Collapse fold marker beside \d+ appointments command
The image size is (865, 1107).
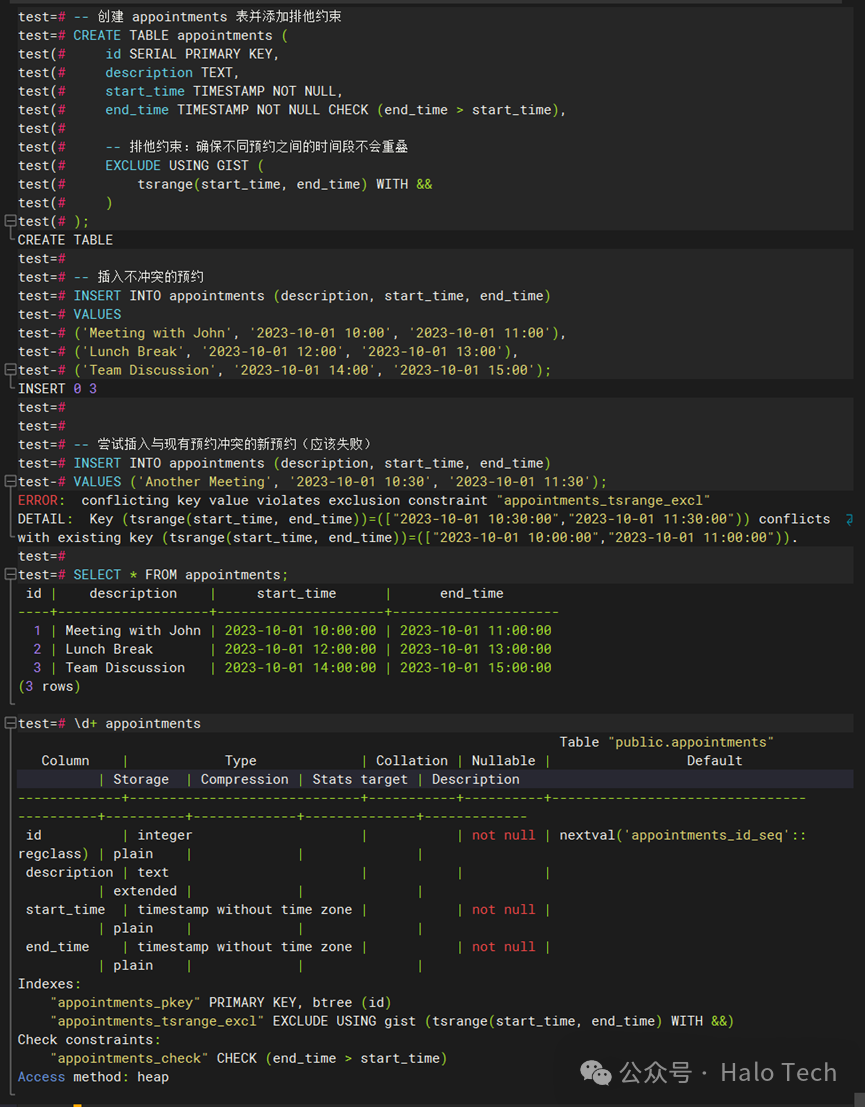coord(10,723)
